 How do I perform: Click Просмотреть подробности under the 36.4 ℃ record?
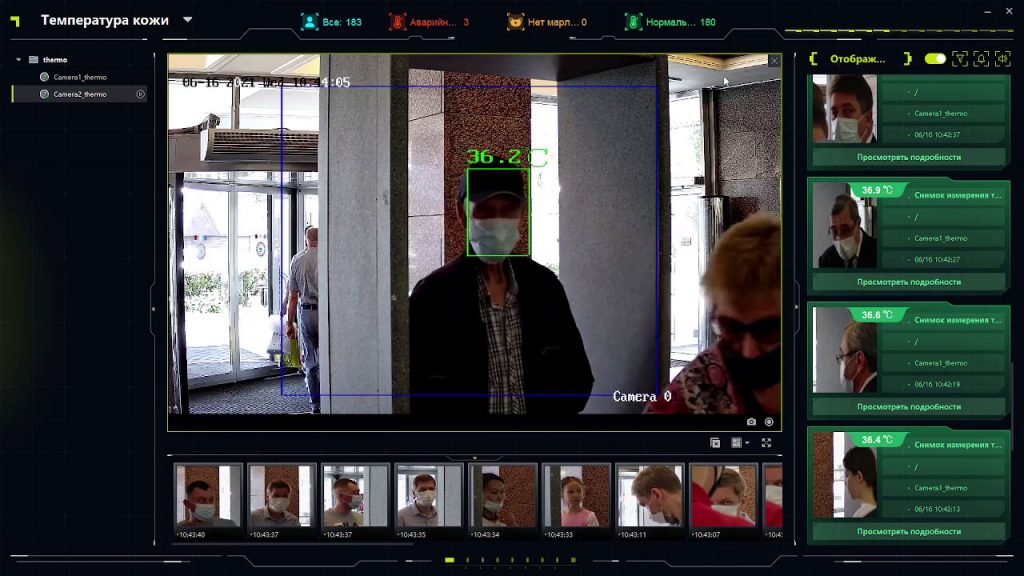pyautogui.click(x=908, y=532)
